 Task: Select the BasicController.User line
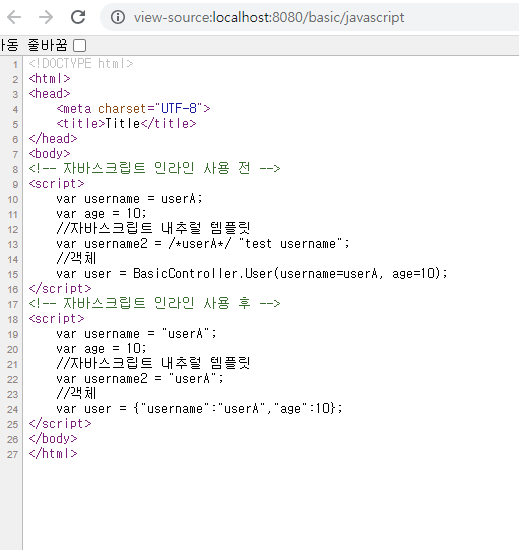point(252,274)
